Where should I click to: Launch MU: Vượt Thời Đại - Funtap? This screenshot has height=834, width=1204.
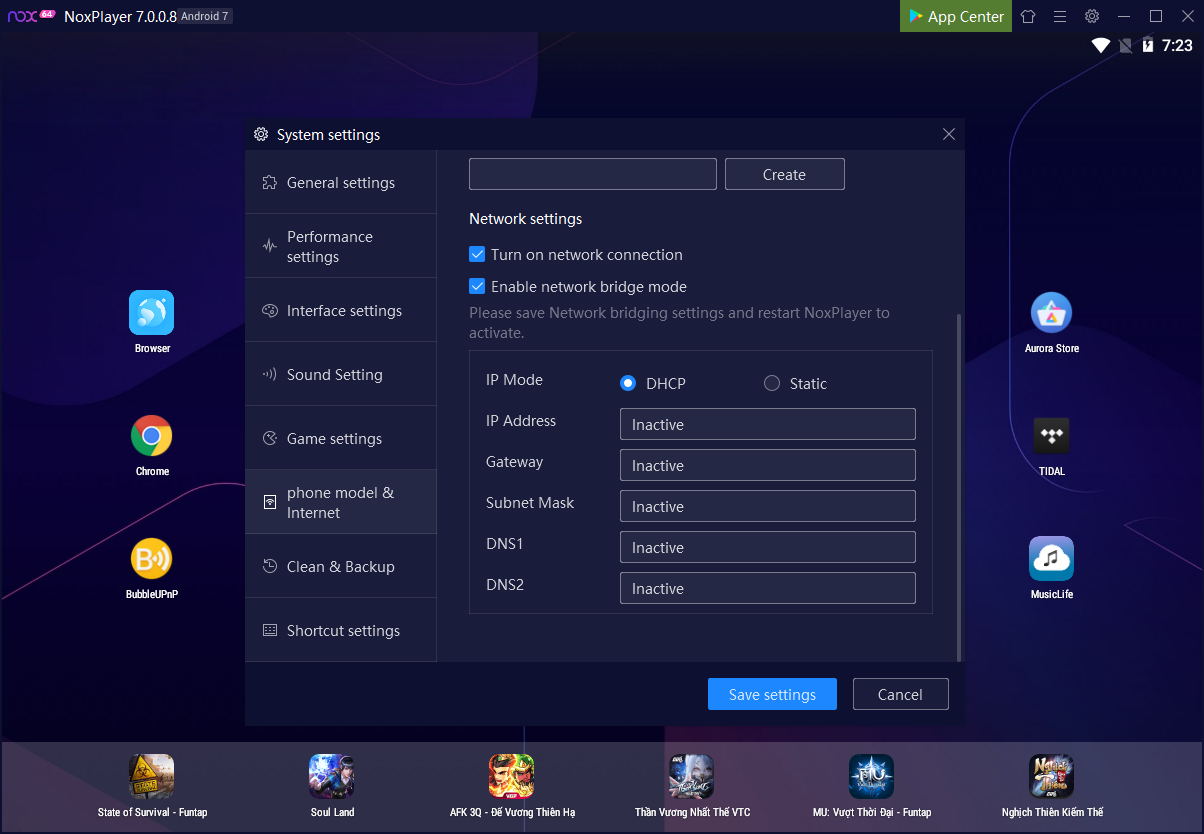coord(871,776)
